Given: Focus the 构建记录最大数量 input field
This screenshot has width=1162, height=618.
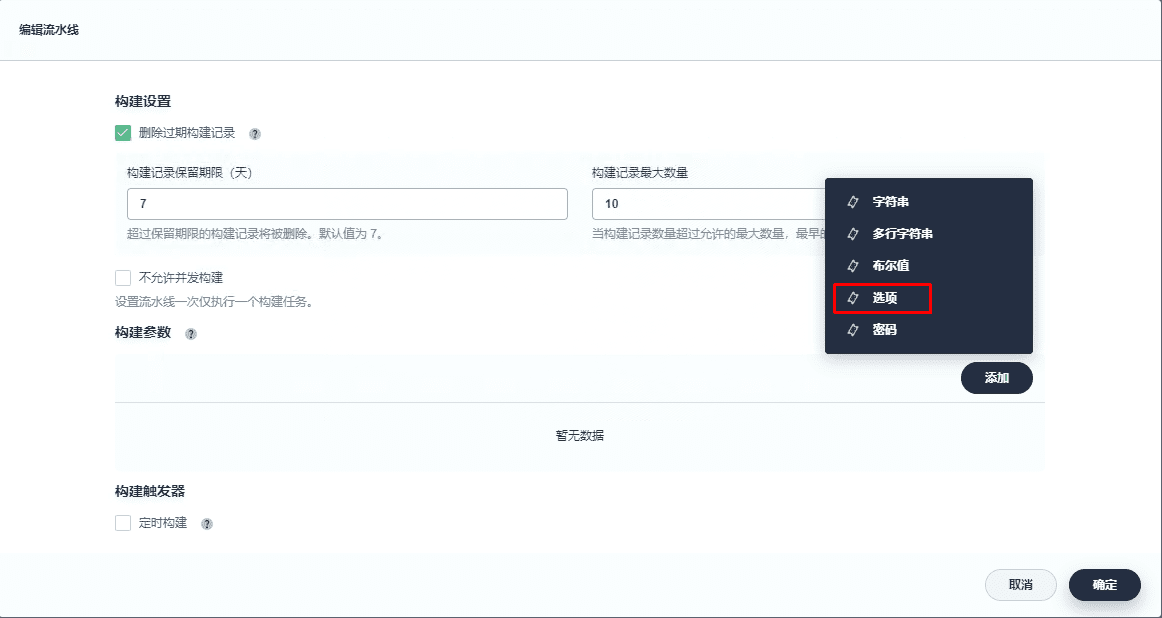Looking at the screenshot, I should [x=708, y=204].
